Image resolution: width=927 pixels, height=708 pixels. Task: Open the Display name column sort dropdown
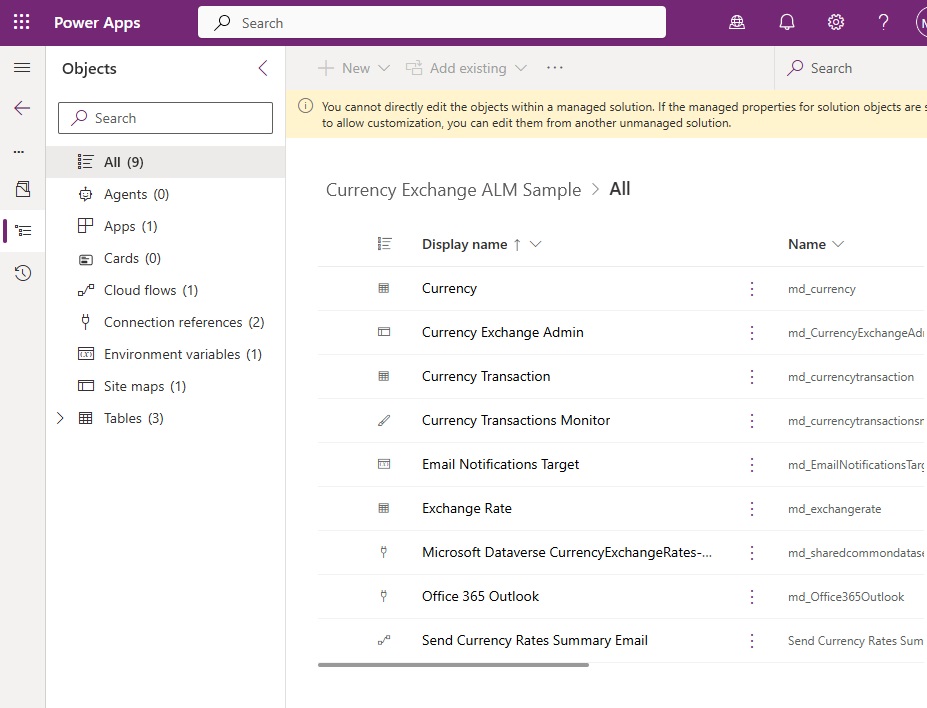[x=536, y=244]
